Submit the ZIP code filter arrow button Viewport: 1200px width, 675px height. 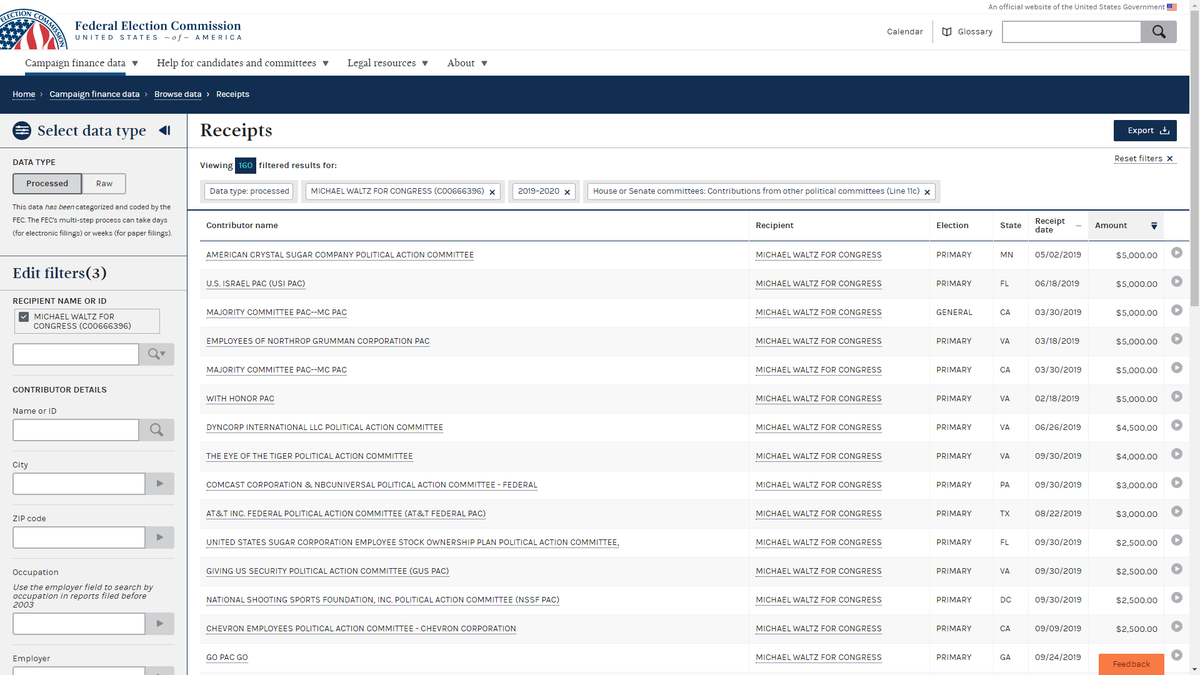160,538
